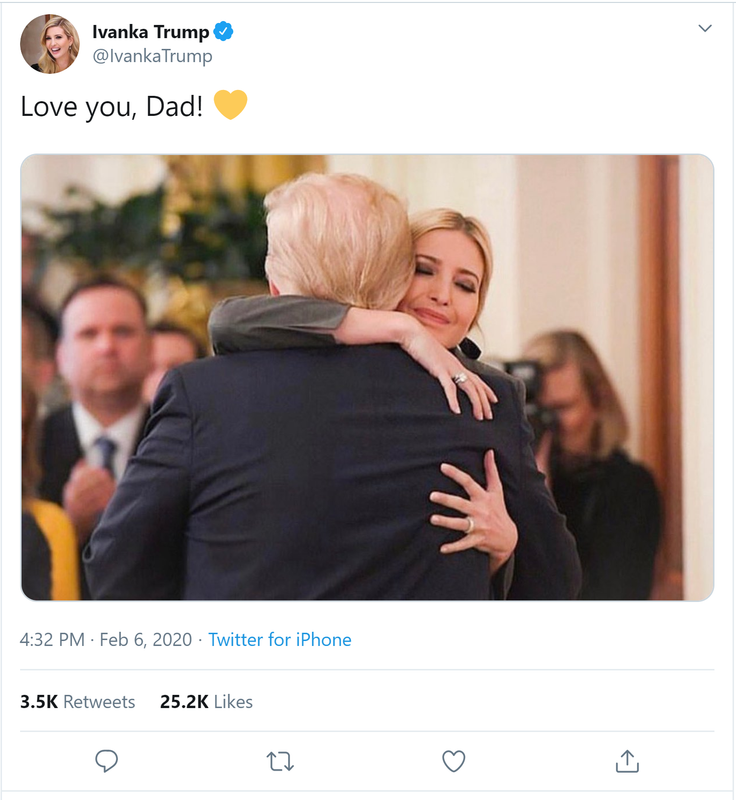The image size is (736, 800).
Task: Click the Feb 6, 2020 date
Action: 146,640
